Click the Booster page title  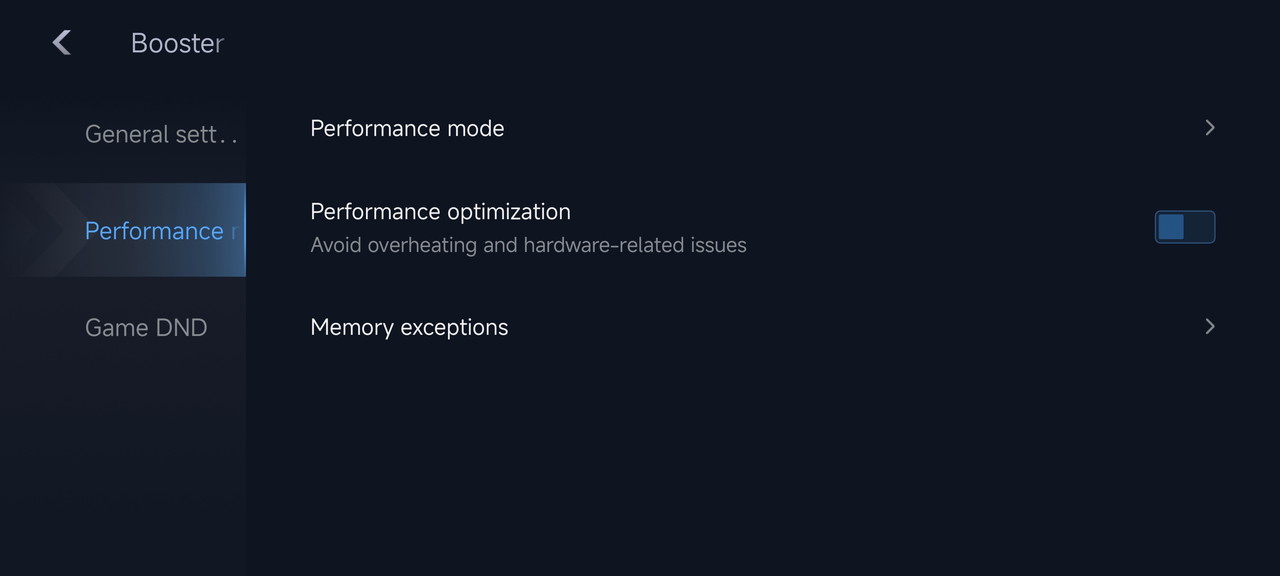pos(177,43)
